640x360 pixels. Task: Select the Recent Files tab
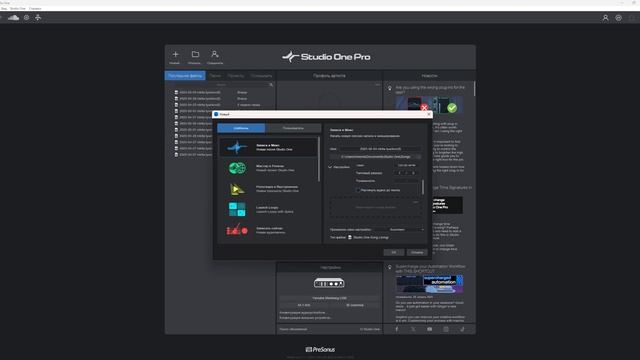[185, 76]
